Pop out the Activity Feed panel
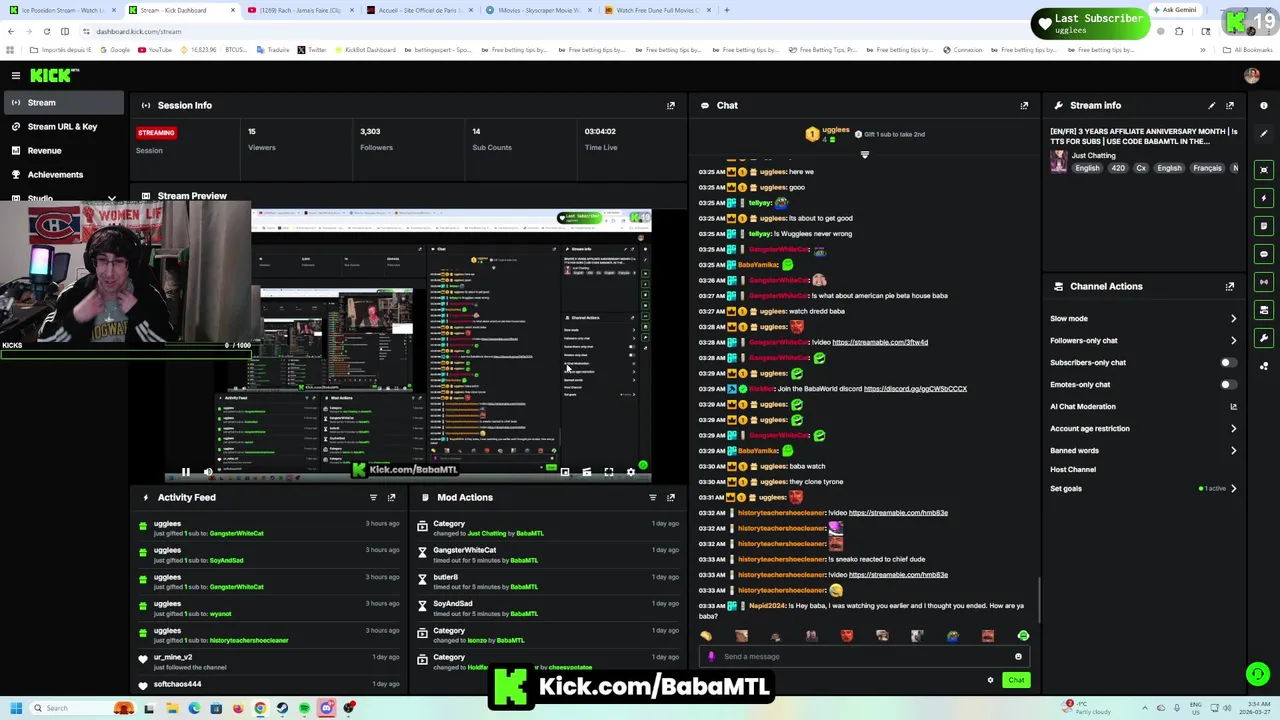The width and height of the screenshot is (1280, 720). tap(391, 497)
